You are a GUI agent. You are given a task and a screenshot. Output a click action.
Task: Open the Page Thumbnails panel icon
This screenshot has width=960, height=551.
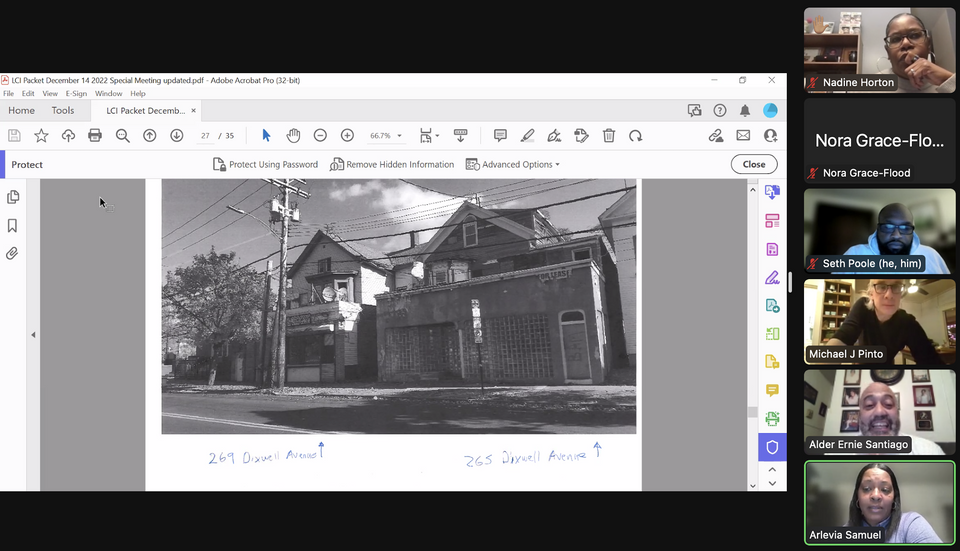(13, 197)
